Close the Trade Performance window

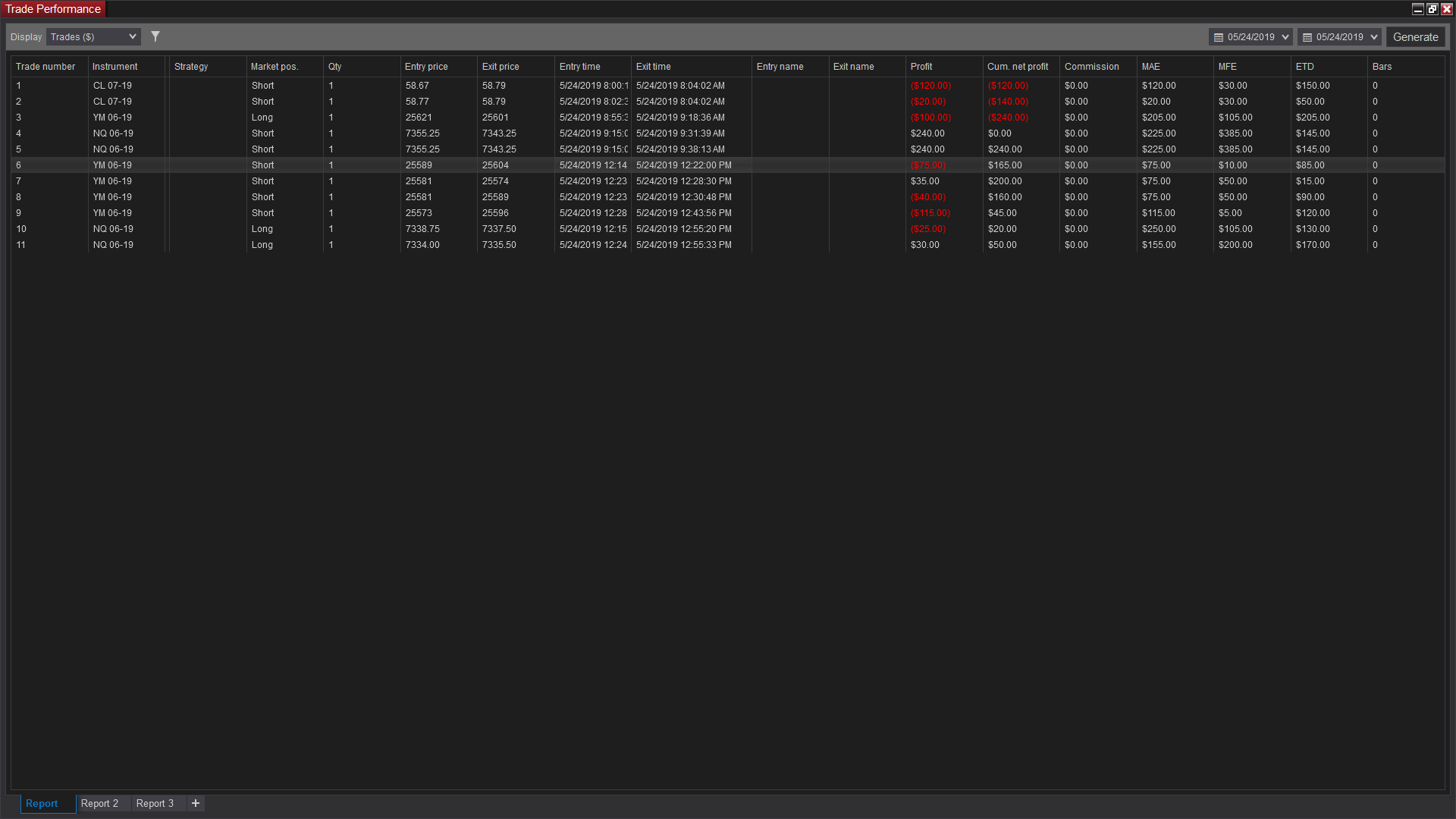click(x=1446, y=9)
